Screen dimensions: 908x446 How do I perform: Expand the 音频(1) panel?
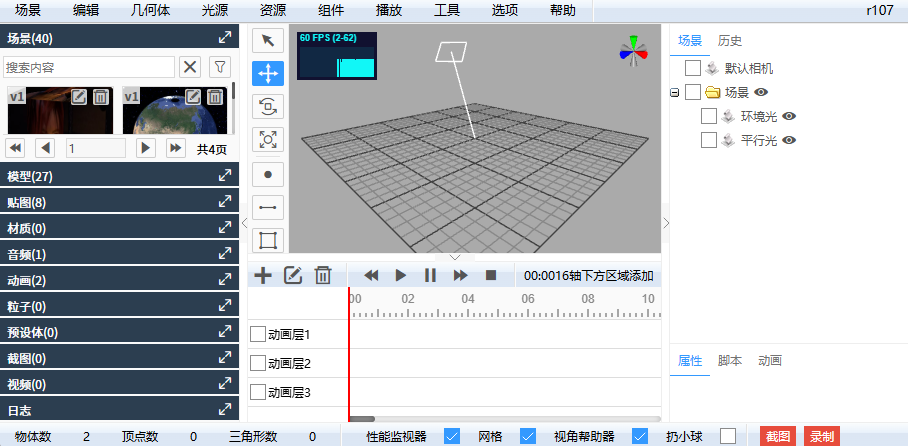click(x=225, y=254)
